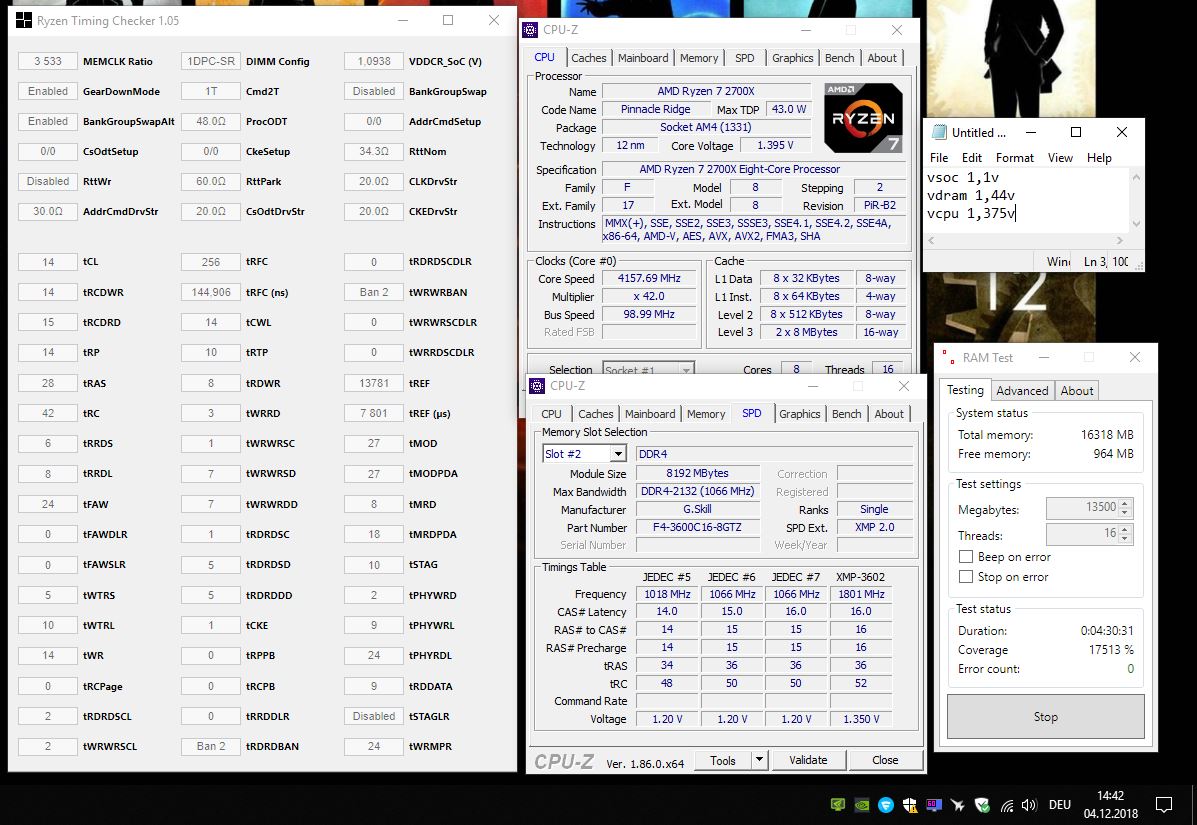The height and width of the screenshot is (825, 1197).
Task: Click the Notepad text area line vdram 1,44v
Action: pos(970,195)
